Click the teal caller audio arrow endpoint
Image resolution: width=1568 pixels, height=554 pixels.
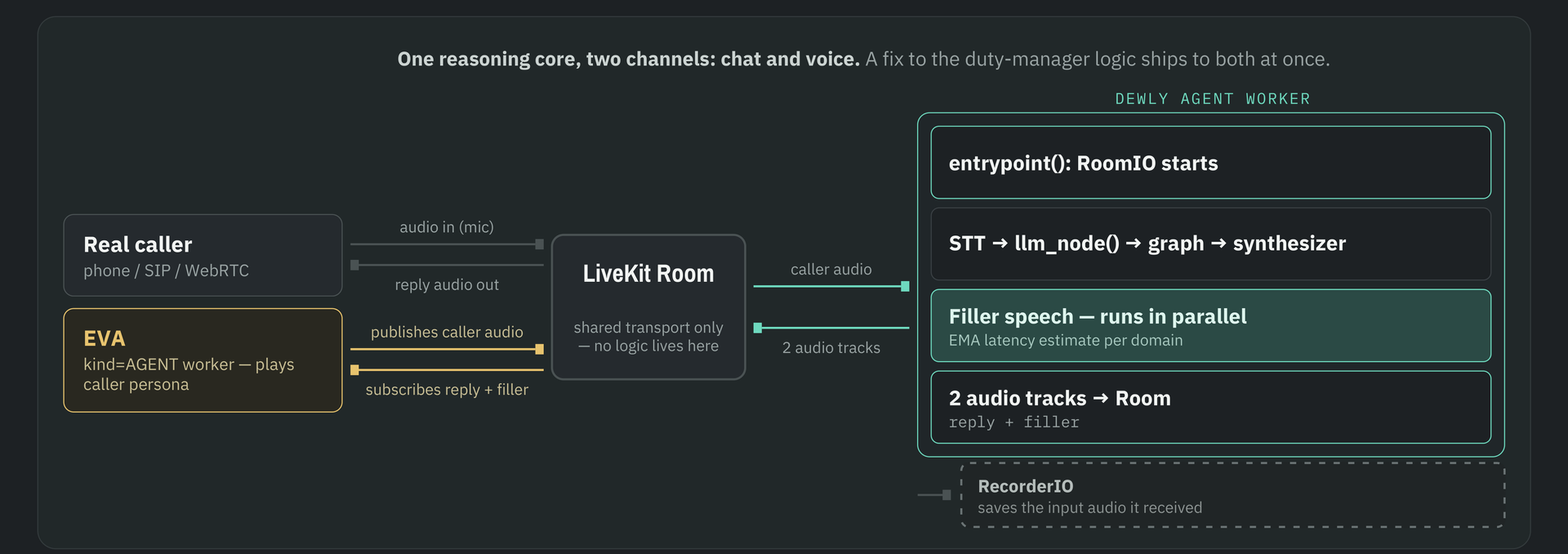(905, 286)
